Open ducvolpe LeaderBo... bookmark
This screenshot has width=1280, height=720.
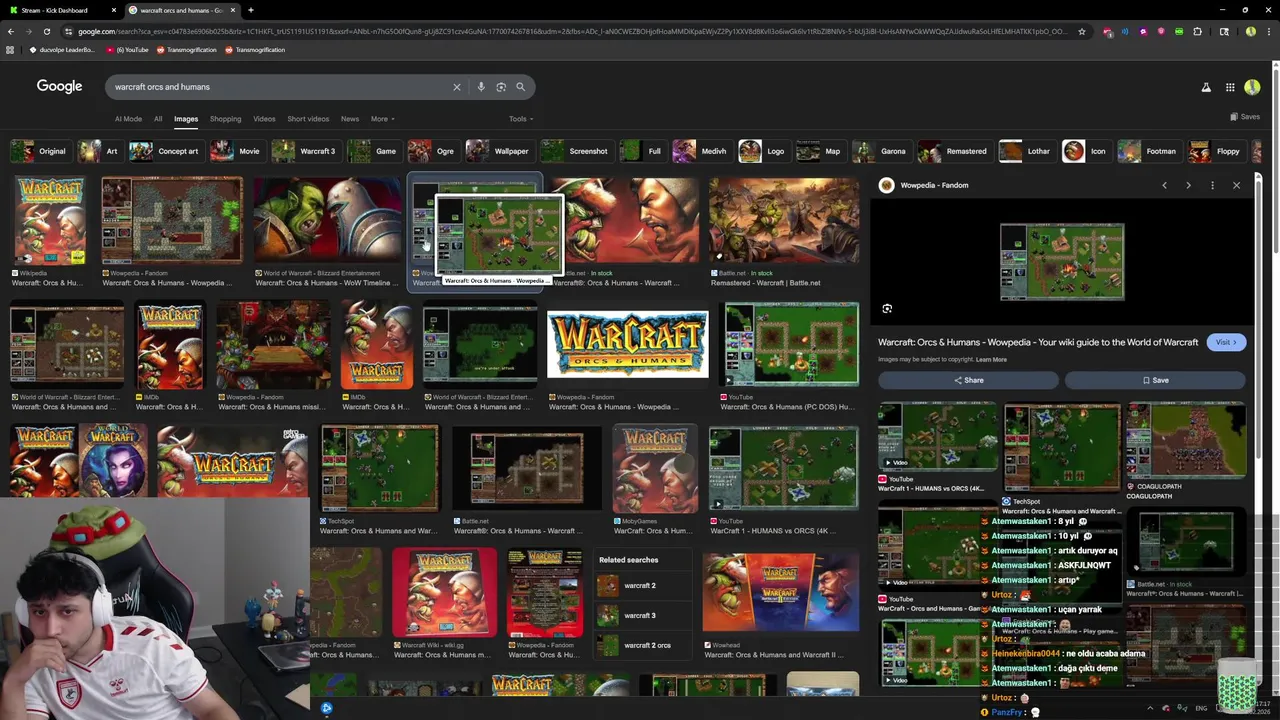pos(62,49)
